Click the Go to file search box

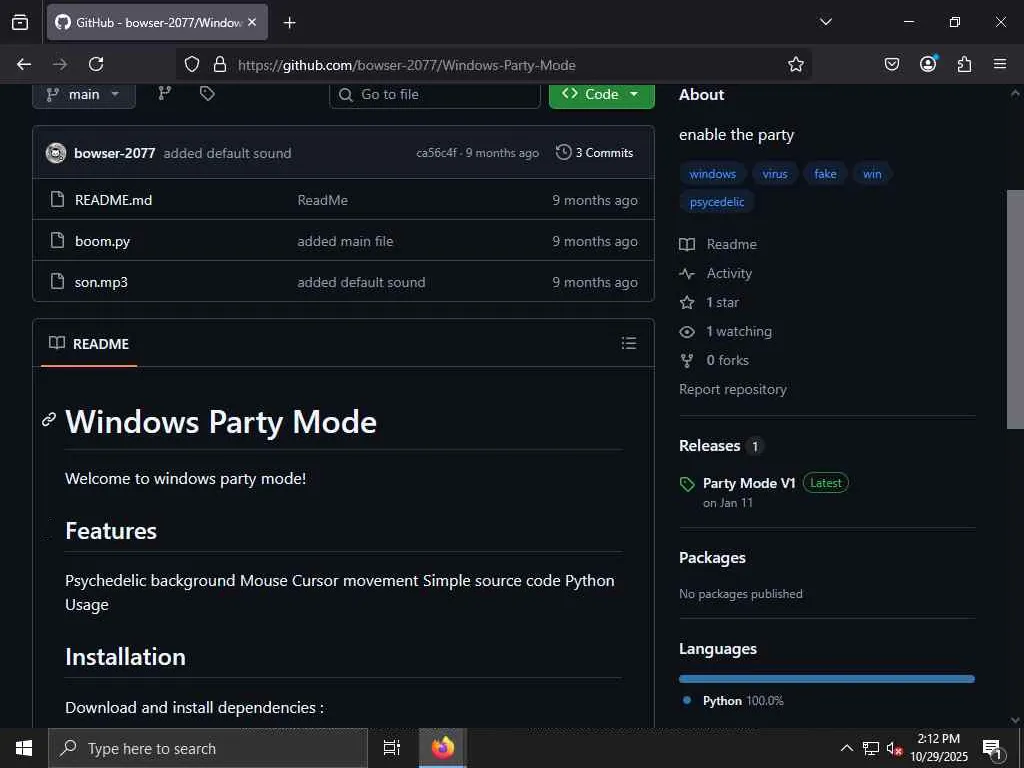[435, 95]
